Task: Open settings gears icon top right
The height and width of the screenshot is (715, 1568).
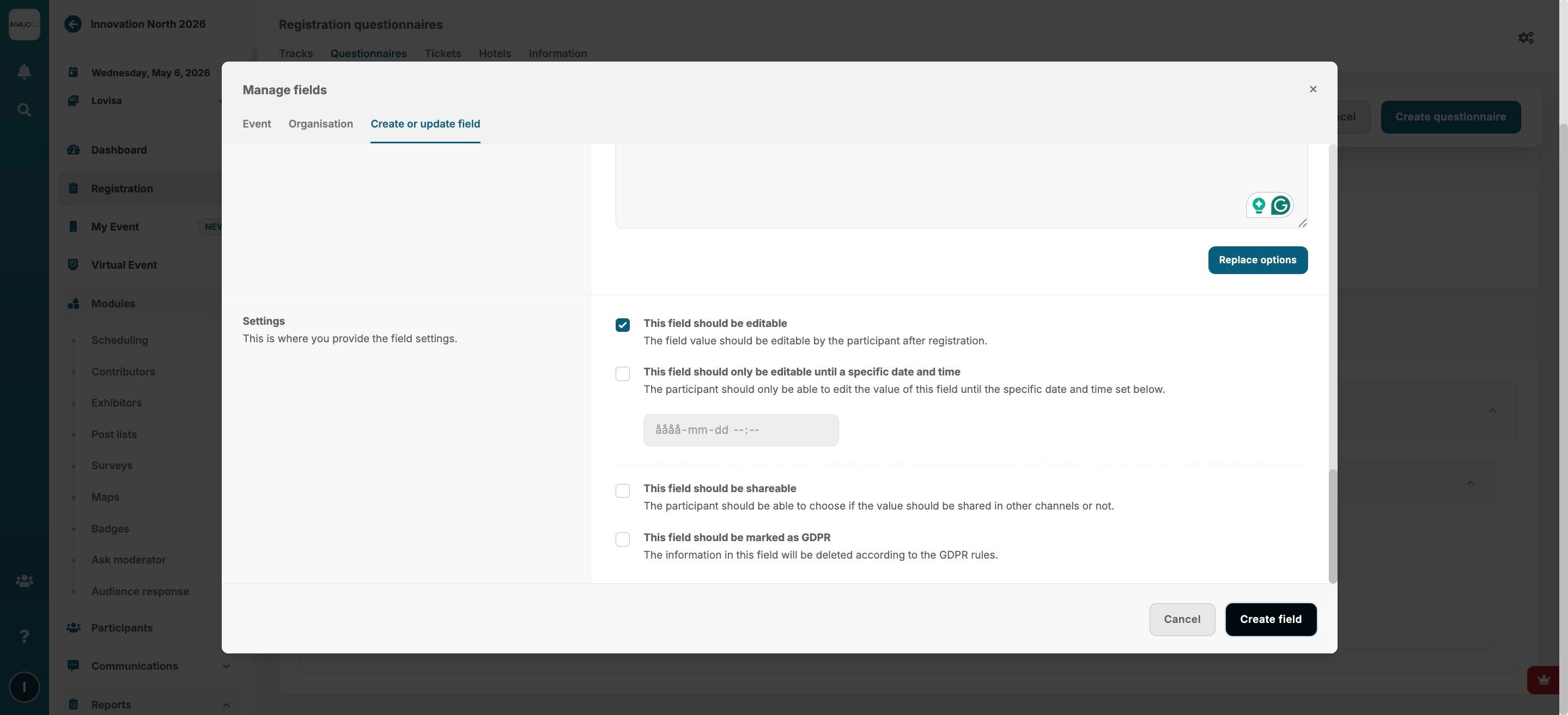Action: (1526, 38)
